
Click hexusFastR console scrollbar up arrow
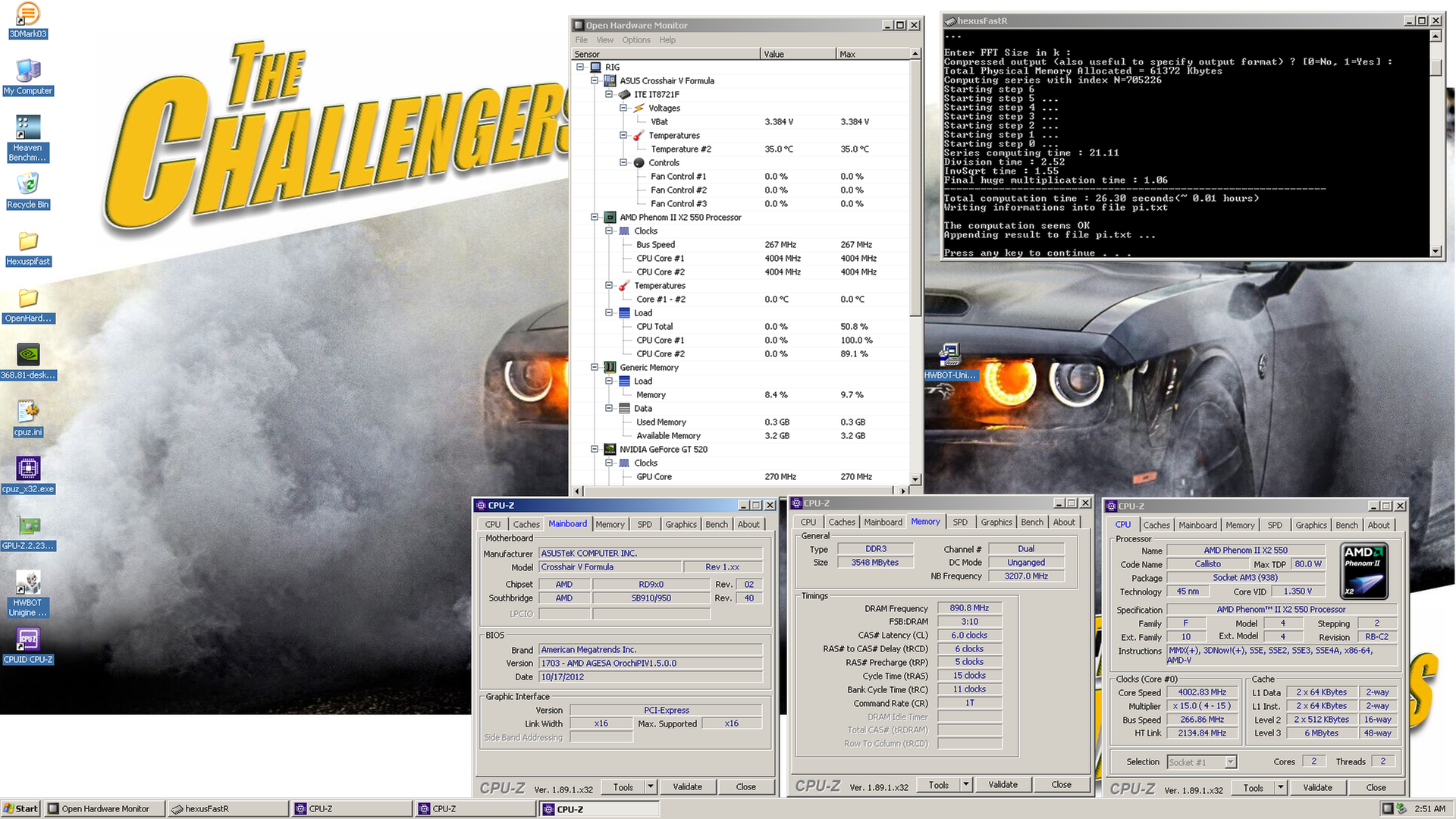[x=1436, y=36]
